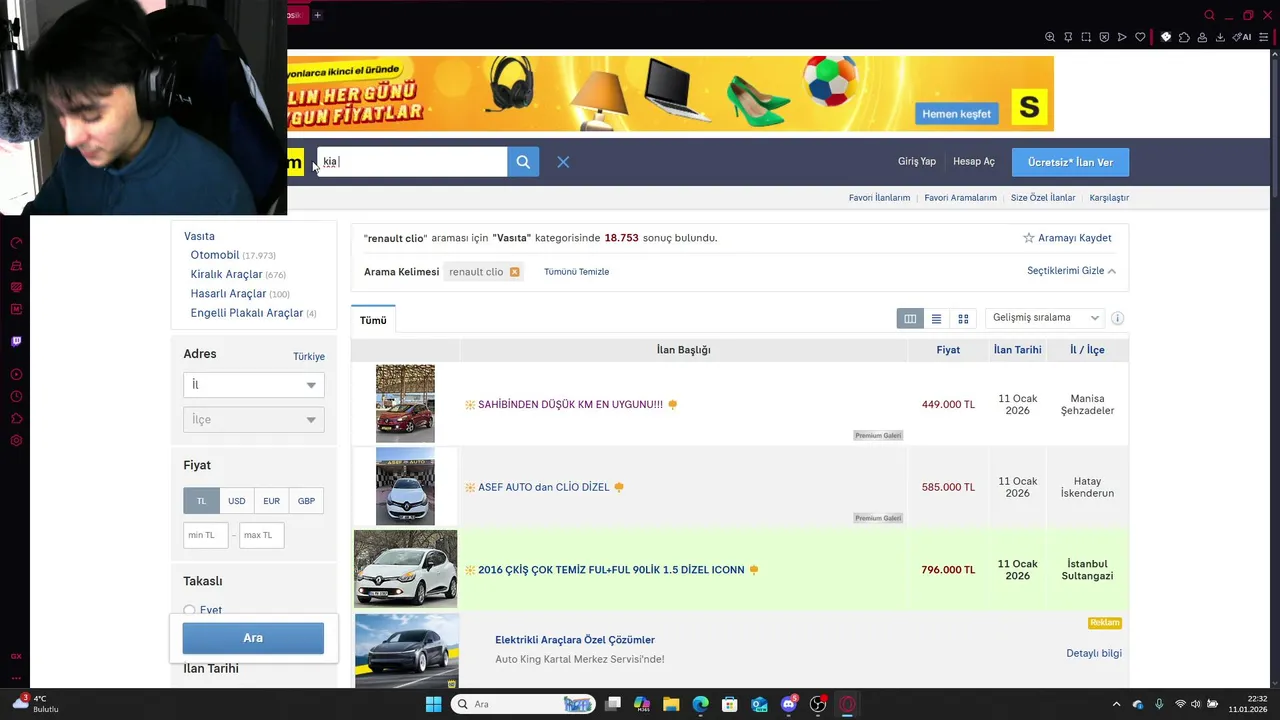This screenshot has width=1280, height=720.
Task: Open GX Control speedometer icon in sidebar
Action: [16, 243]
